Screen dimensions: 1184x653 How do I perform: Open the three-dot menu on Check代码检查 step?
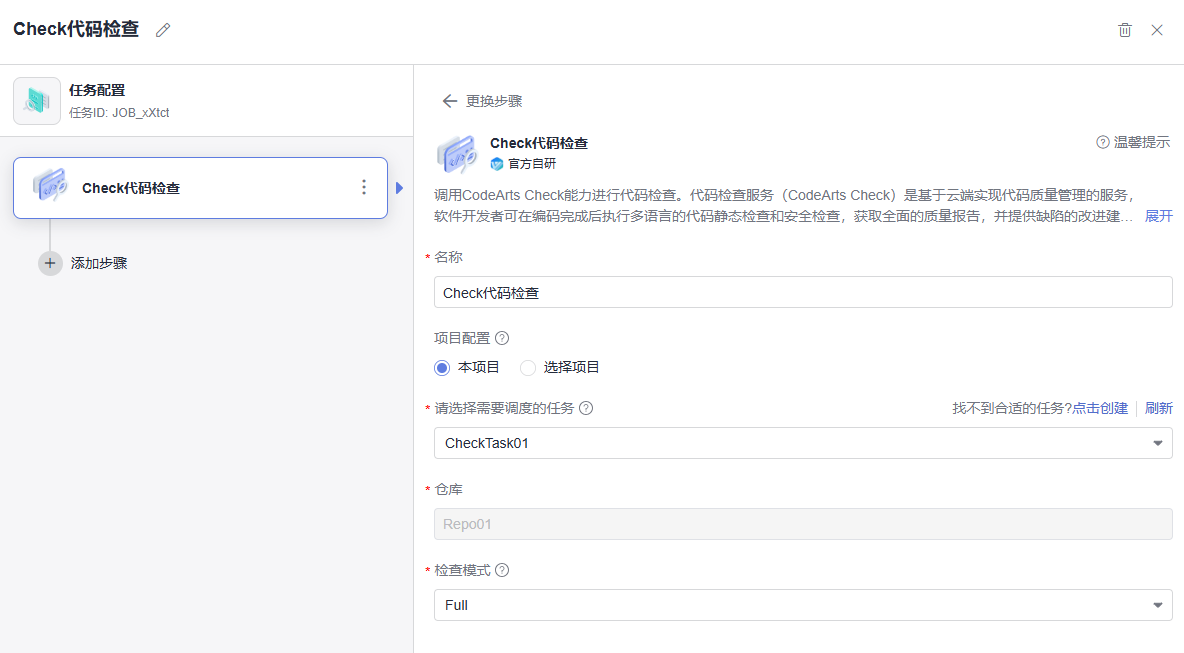coord(364,187)
